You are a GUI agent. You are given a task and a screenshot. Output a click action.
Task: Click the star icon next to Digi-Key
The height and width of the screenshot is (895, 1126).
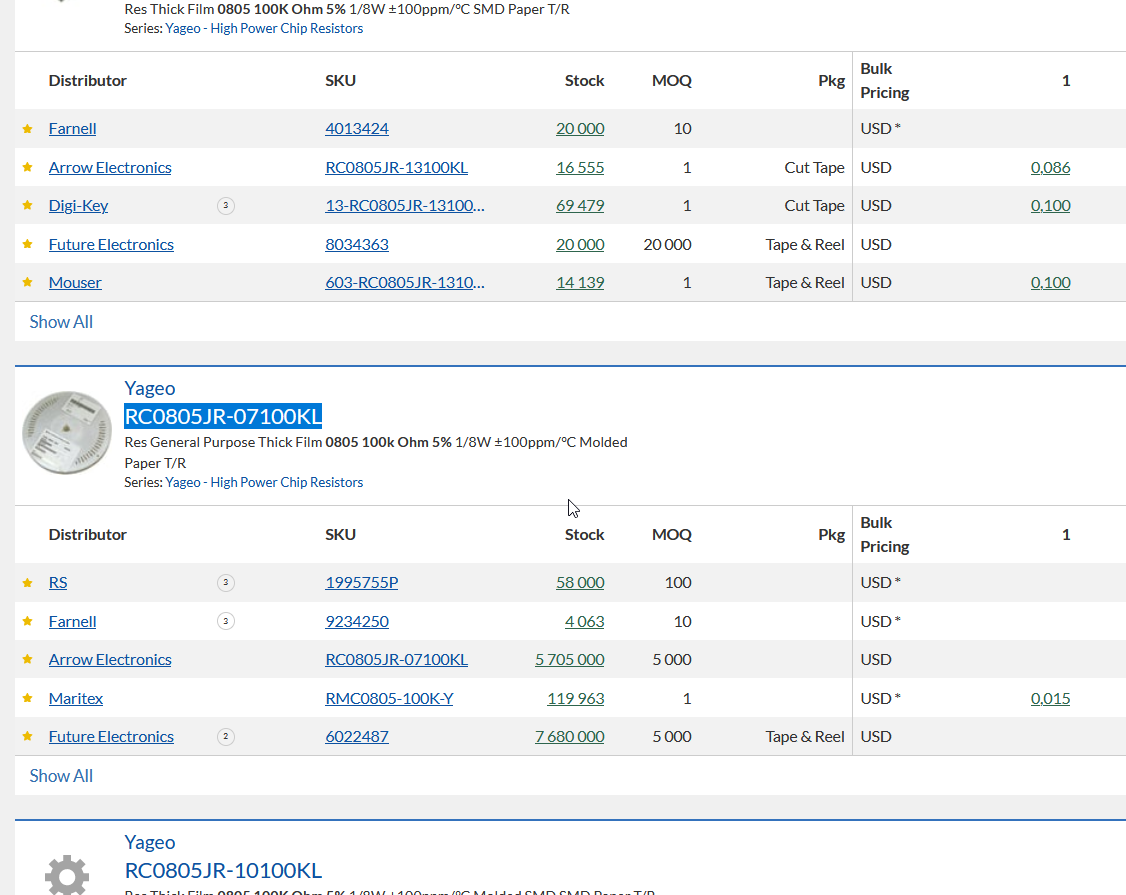click(x=28, y=206)
